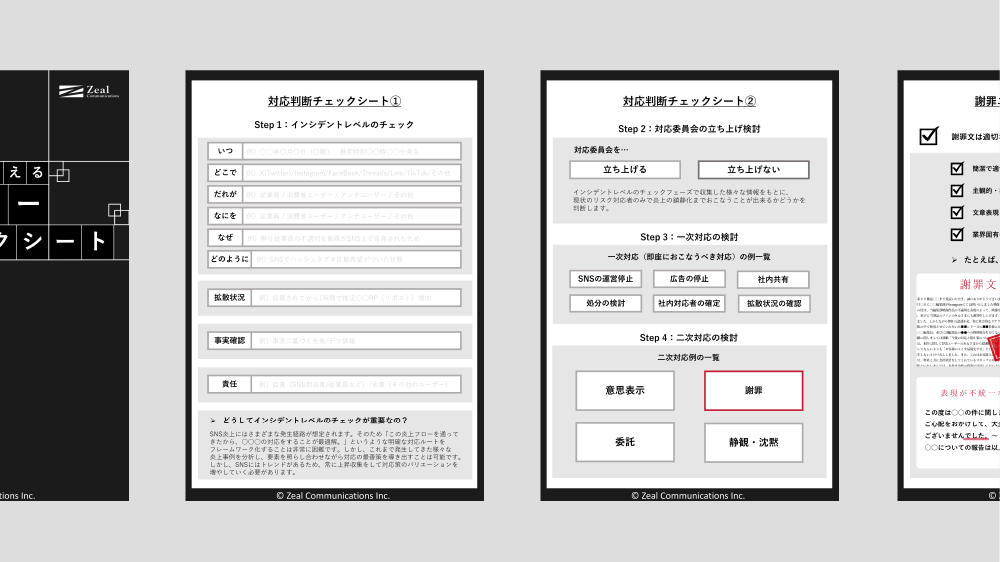Choose 処分の検討 option

tap(605, 303)
